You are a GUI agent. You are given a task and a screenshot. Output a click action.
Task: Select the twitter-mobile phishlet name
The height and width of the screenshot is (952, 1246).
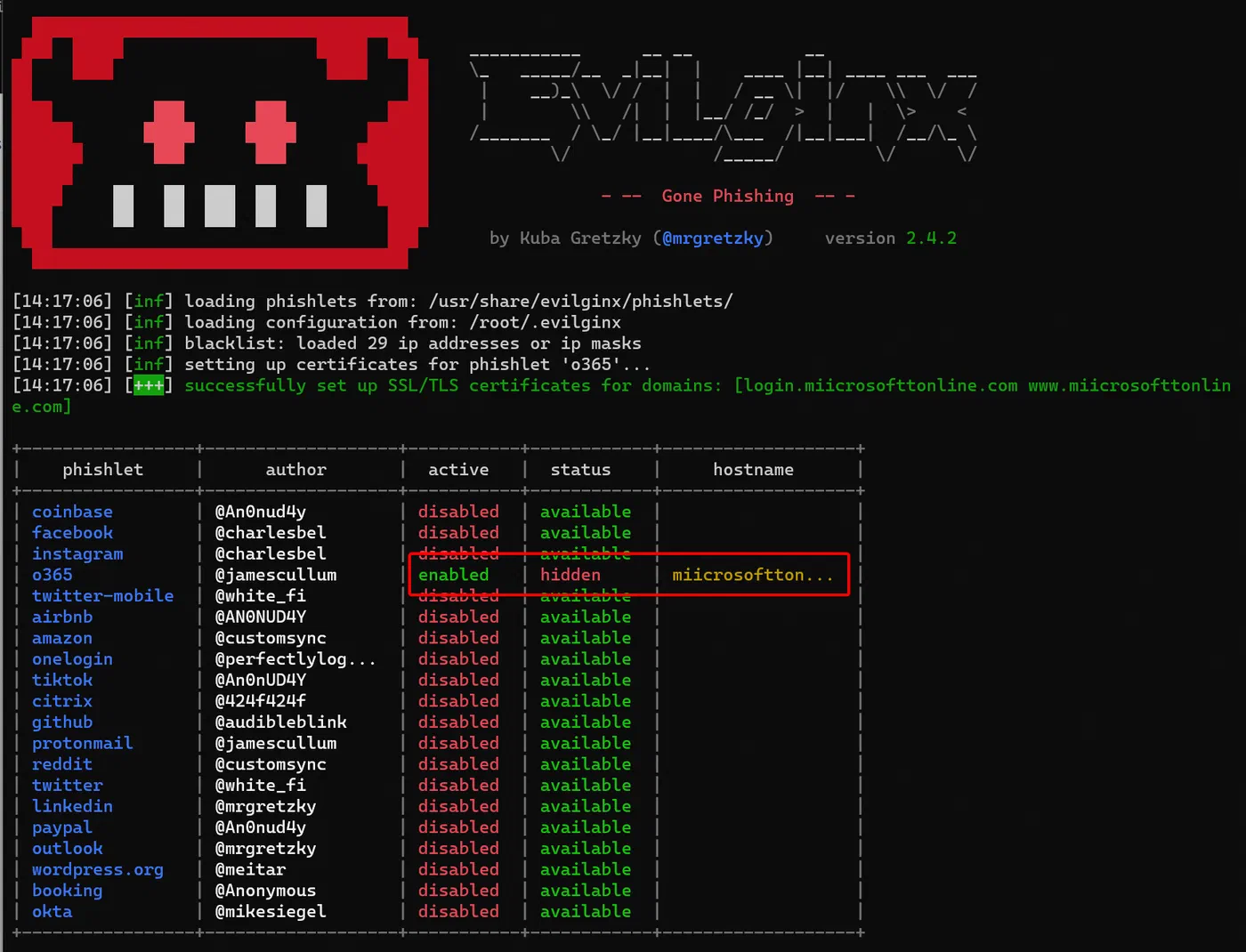tap(102, 596)
